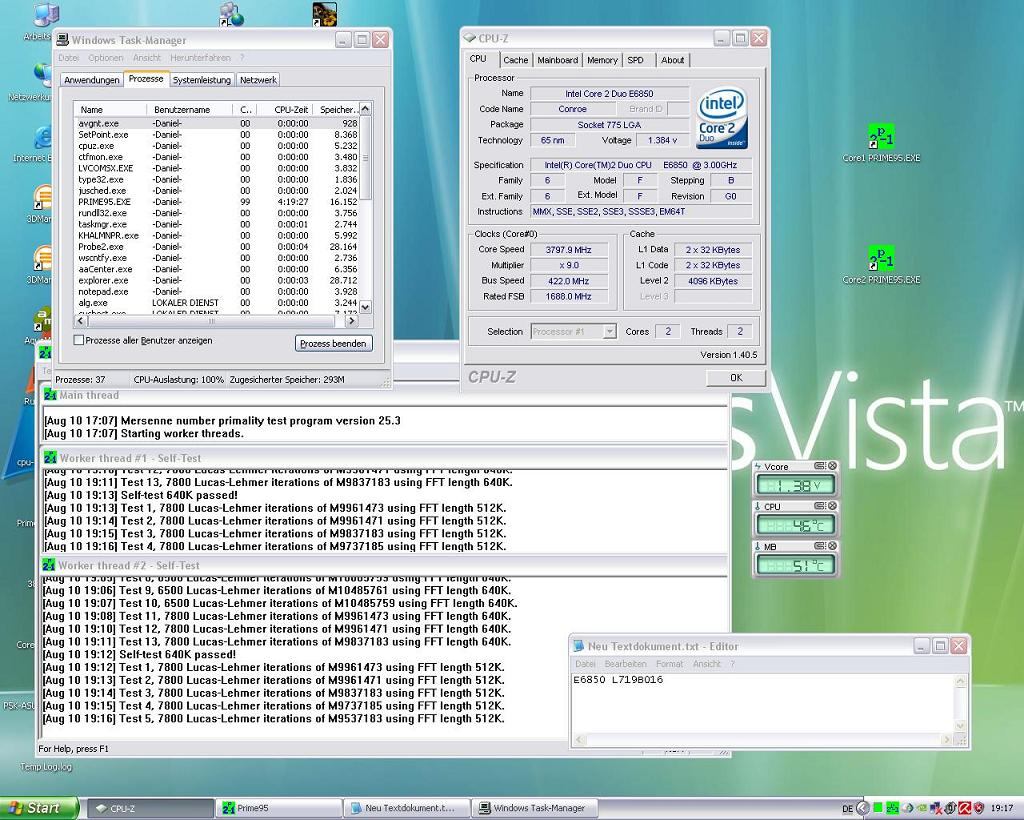The image size is (1024, 820).
Task: Switch to the Prime95 taskbar button
Action: tap(280, 808)
